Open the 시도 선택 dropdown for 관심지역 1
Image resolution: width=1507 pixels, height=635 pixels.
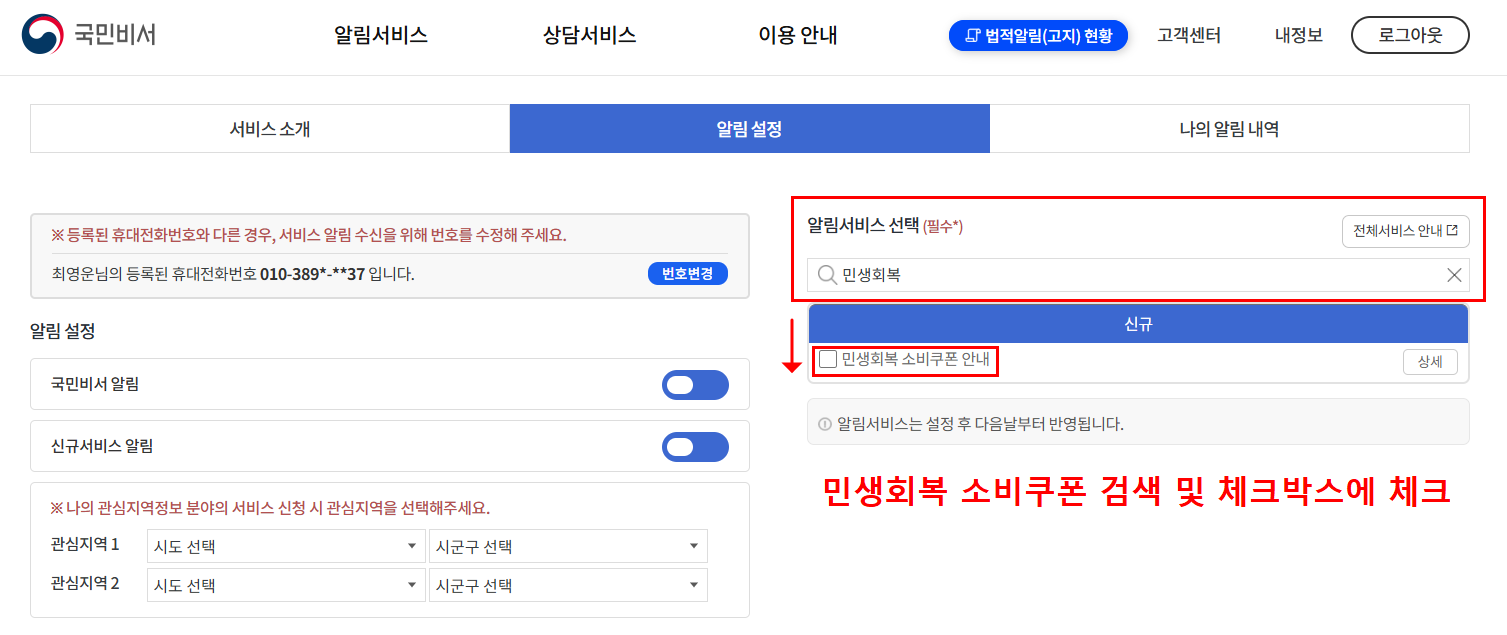point(285,546)
